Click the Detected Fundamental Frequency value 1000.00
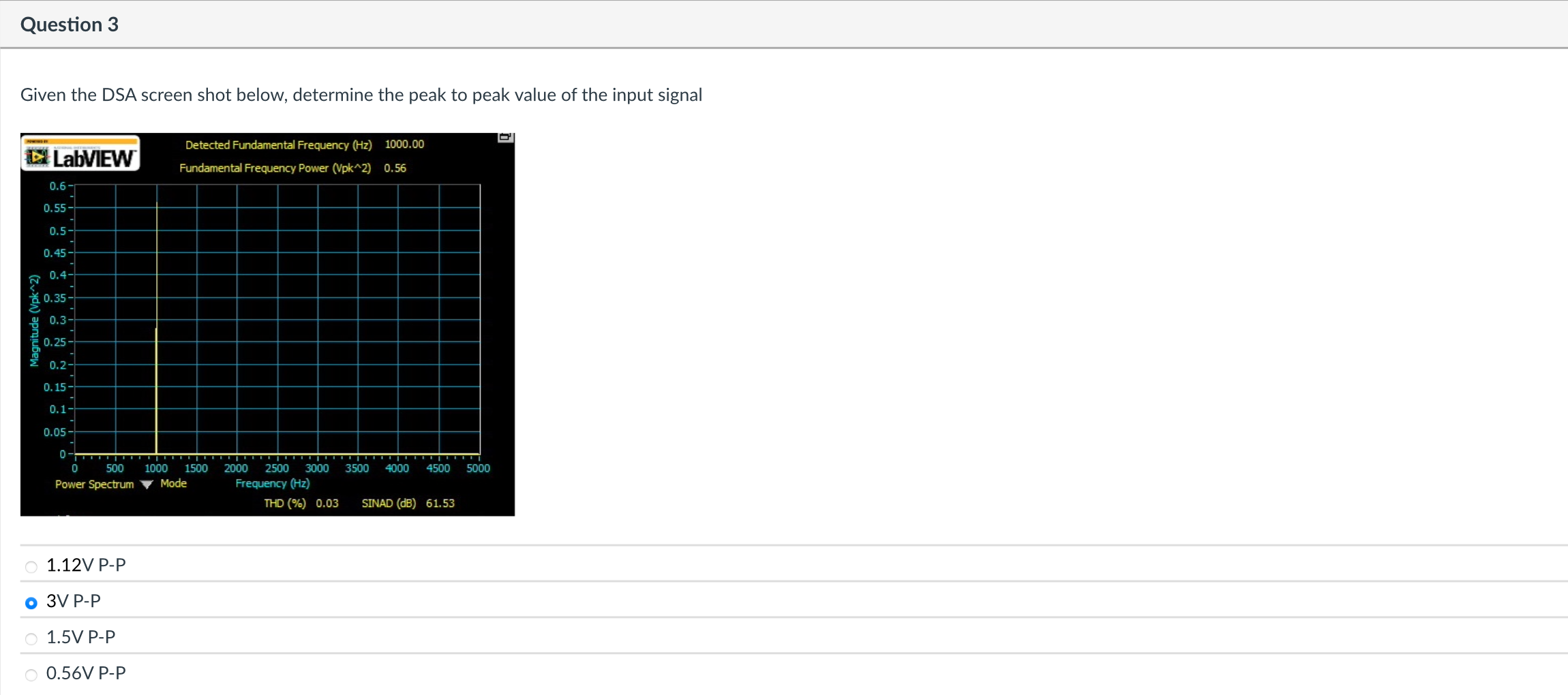Image resolution: width=1568 pixels, height=695 pixels. pyautogui.click(x=404, y=144)
